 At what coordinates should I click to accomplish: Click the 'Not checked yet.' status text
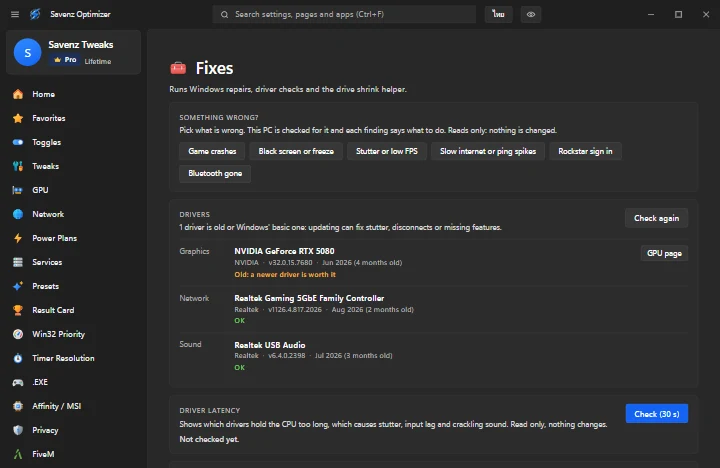209,440
